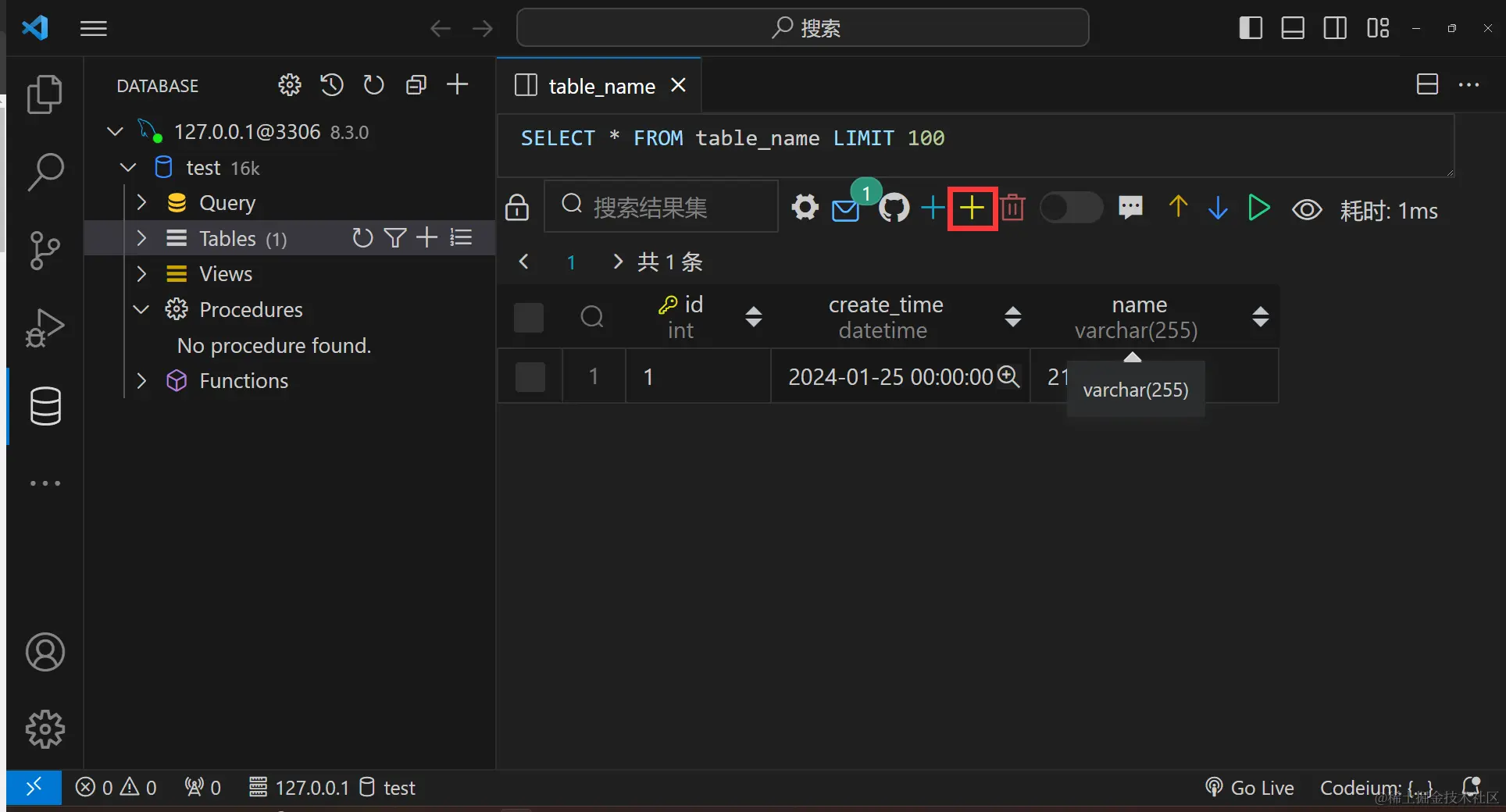
Task: Toggle the primary side bar
Action: (1251, 28)
